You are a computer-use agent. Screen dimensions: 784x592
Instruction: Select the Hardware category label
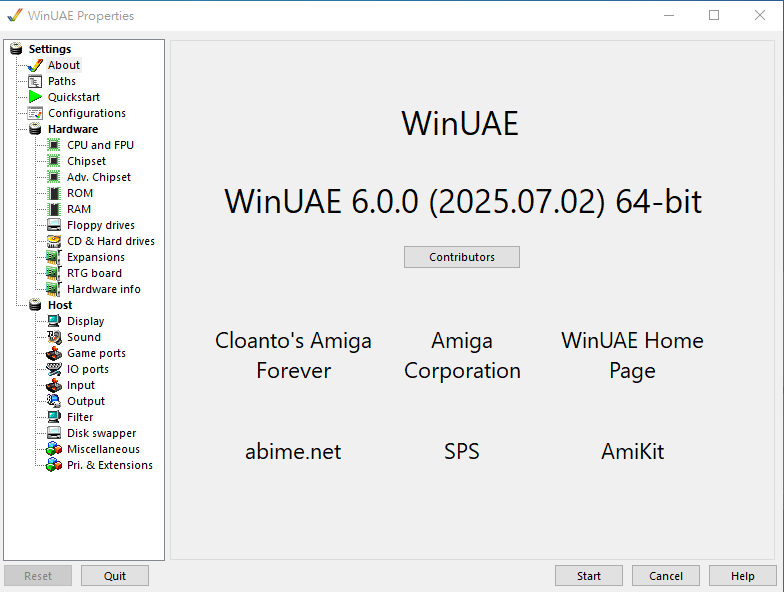pyautogui.click(x=73, y=129)
